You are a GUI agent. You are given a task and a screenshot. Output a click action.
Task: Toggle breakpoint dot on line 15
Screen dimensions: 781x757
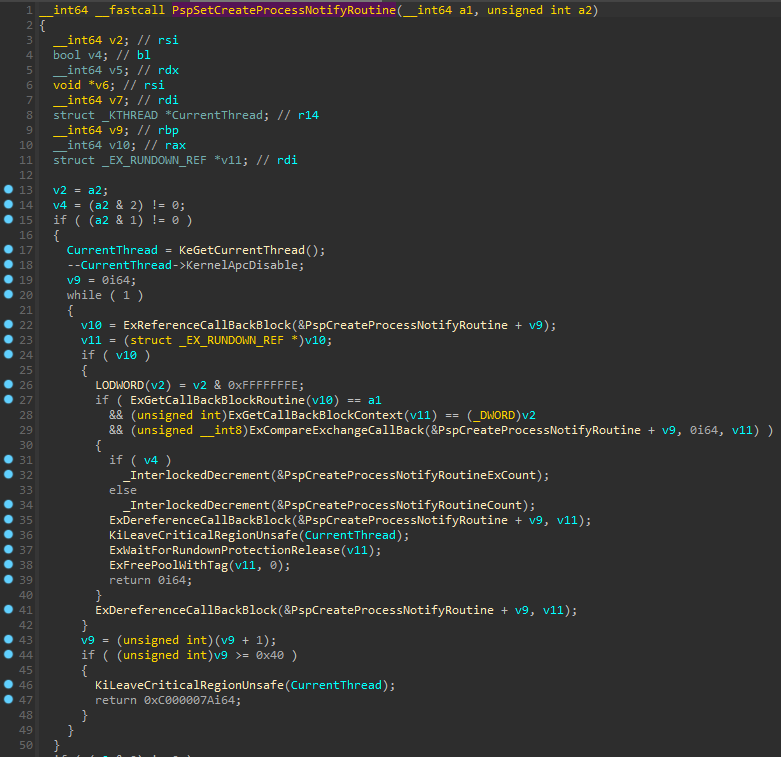point(8,219)
